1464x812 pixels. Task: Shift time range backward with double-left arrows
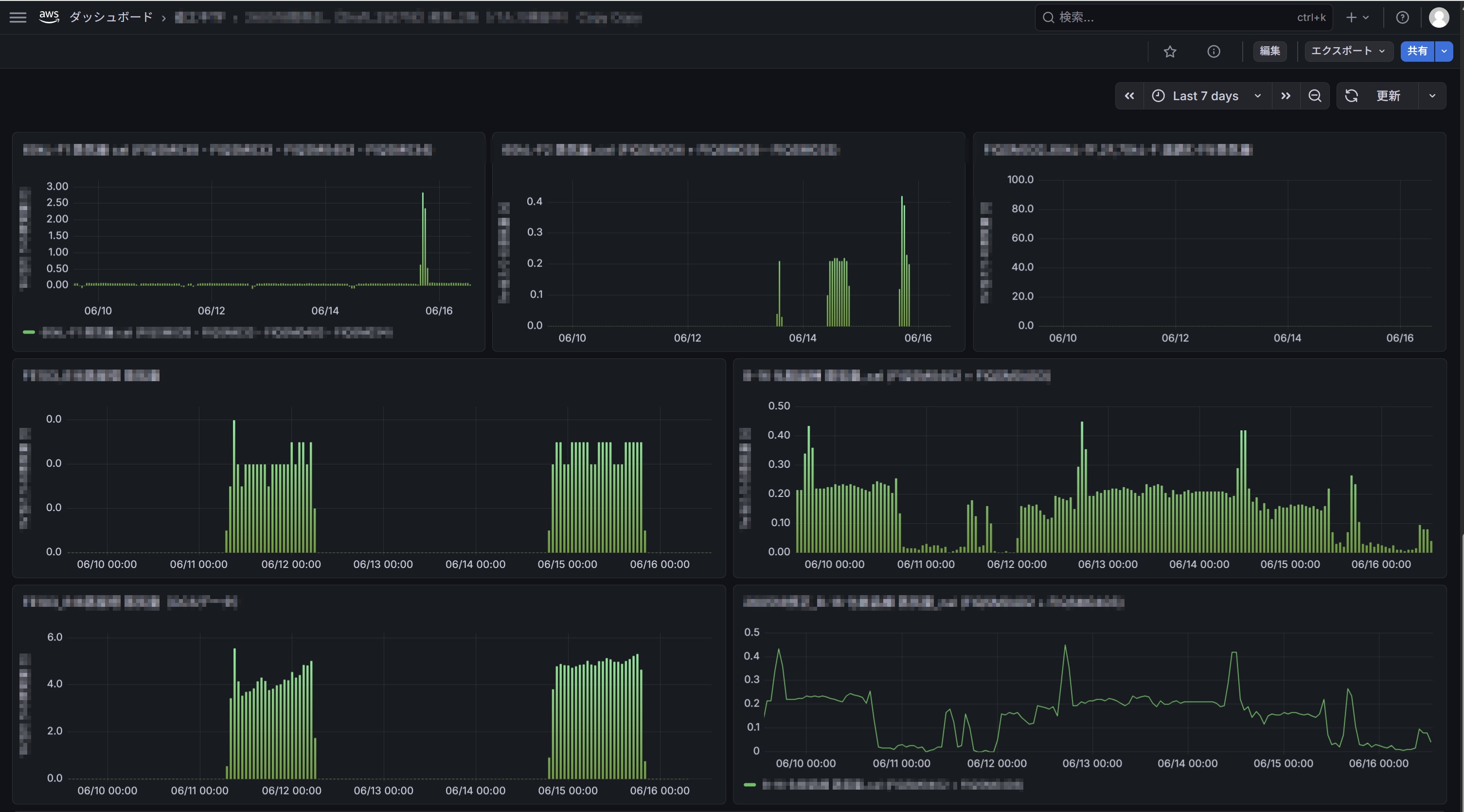(1129, 95)
